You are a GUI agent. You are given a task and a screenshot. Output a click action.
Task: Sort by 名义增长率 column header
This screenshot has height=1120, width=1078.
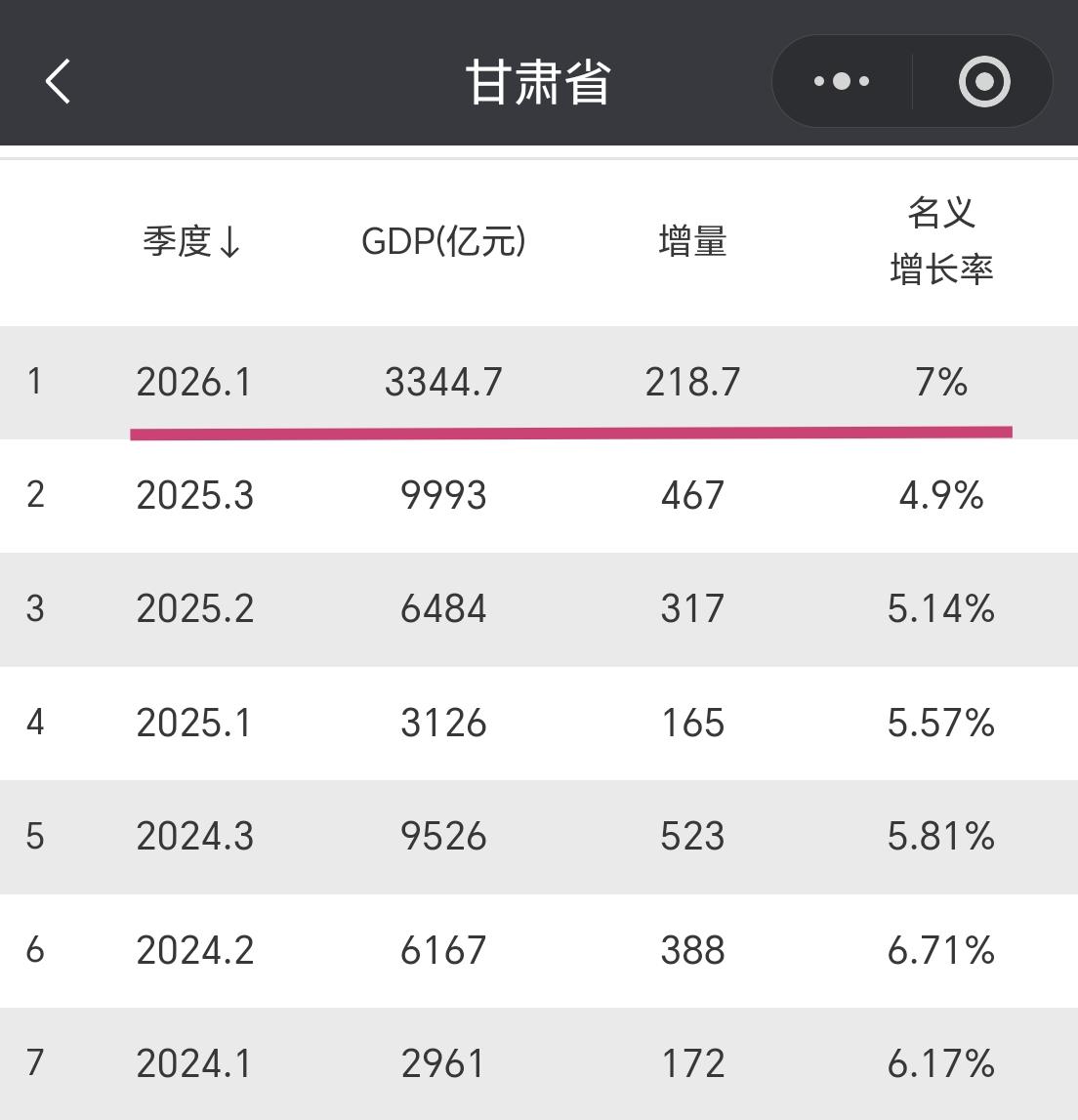pyautogui.click(x=940, y=242)
